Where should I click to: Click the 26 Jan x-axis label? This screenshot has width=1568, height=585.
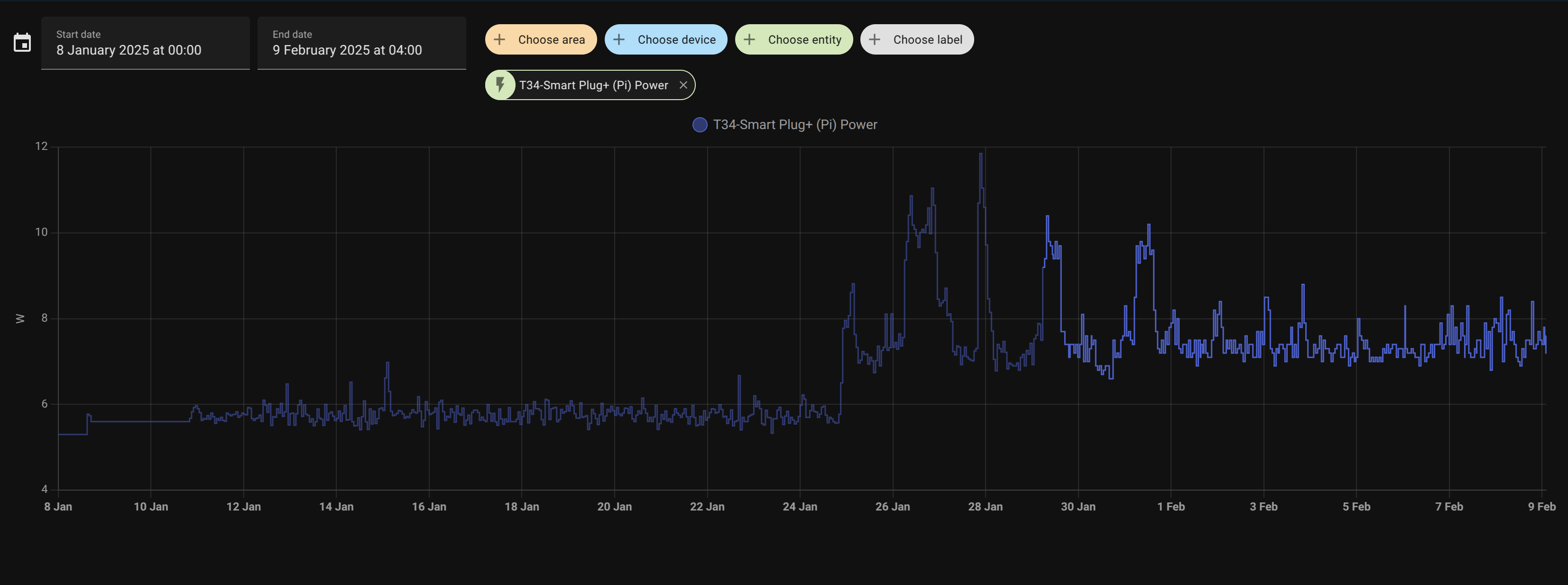tap(893, 506)
